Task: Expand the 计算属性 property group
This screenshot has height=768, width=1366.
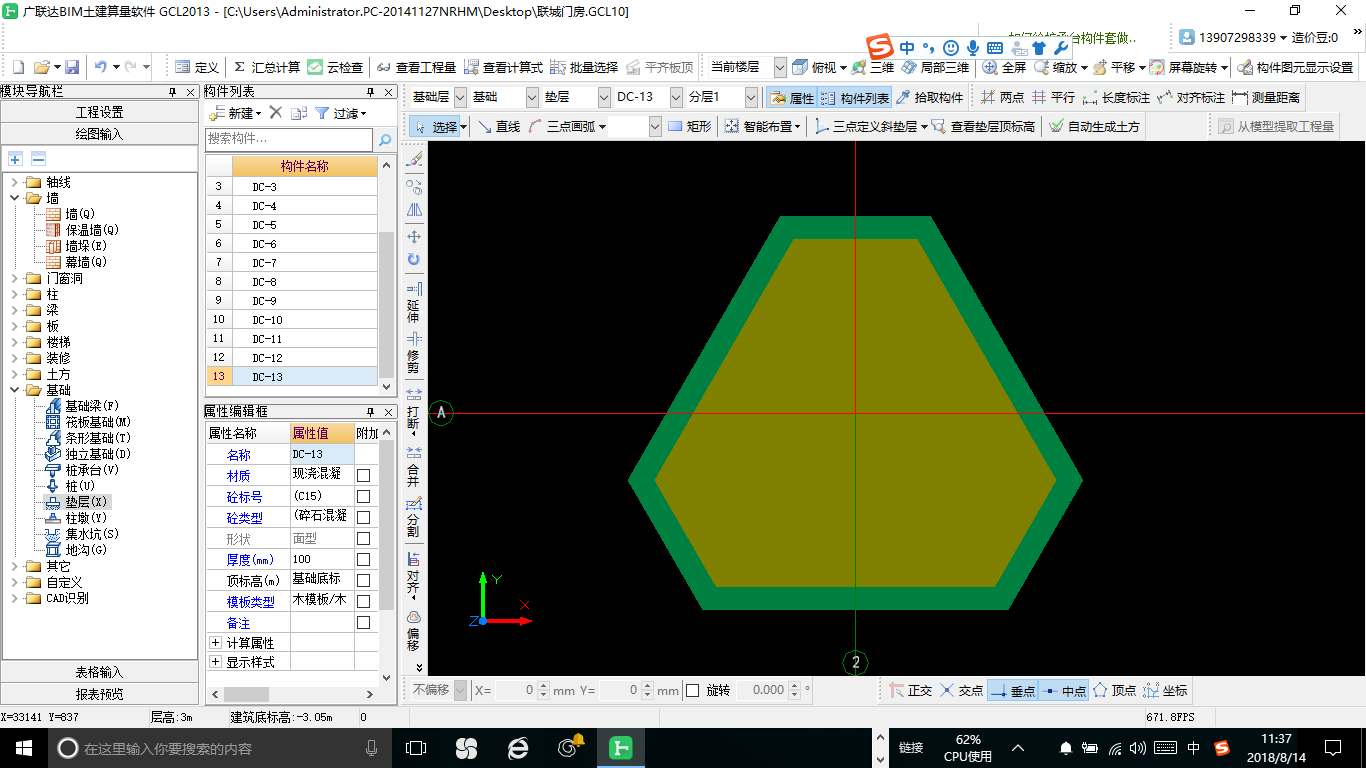Action: pyautogui.click(x=215, y=643)
